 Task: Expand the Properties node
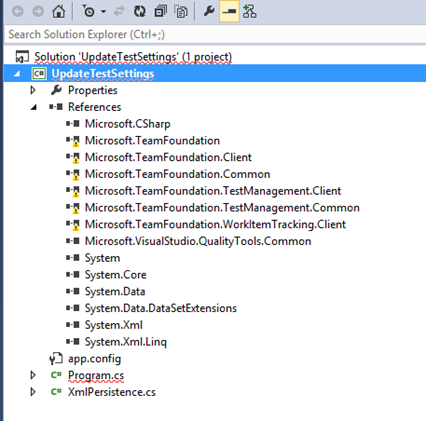tap(33, 90)
